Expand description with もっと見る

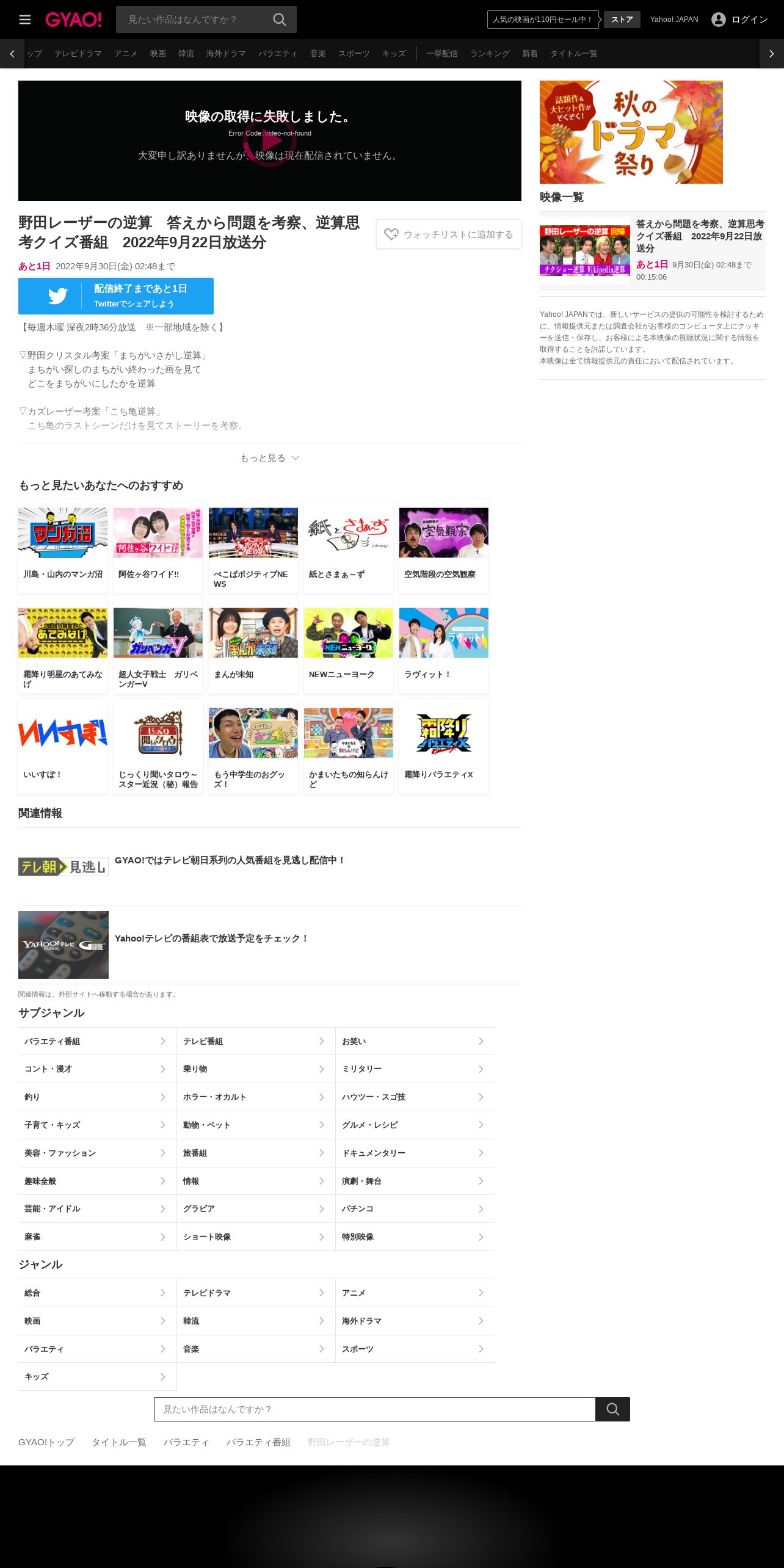tap(270, 458)
